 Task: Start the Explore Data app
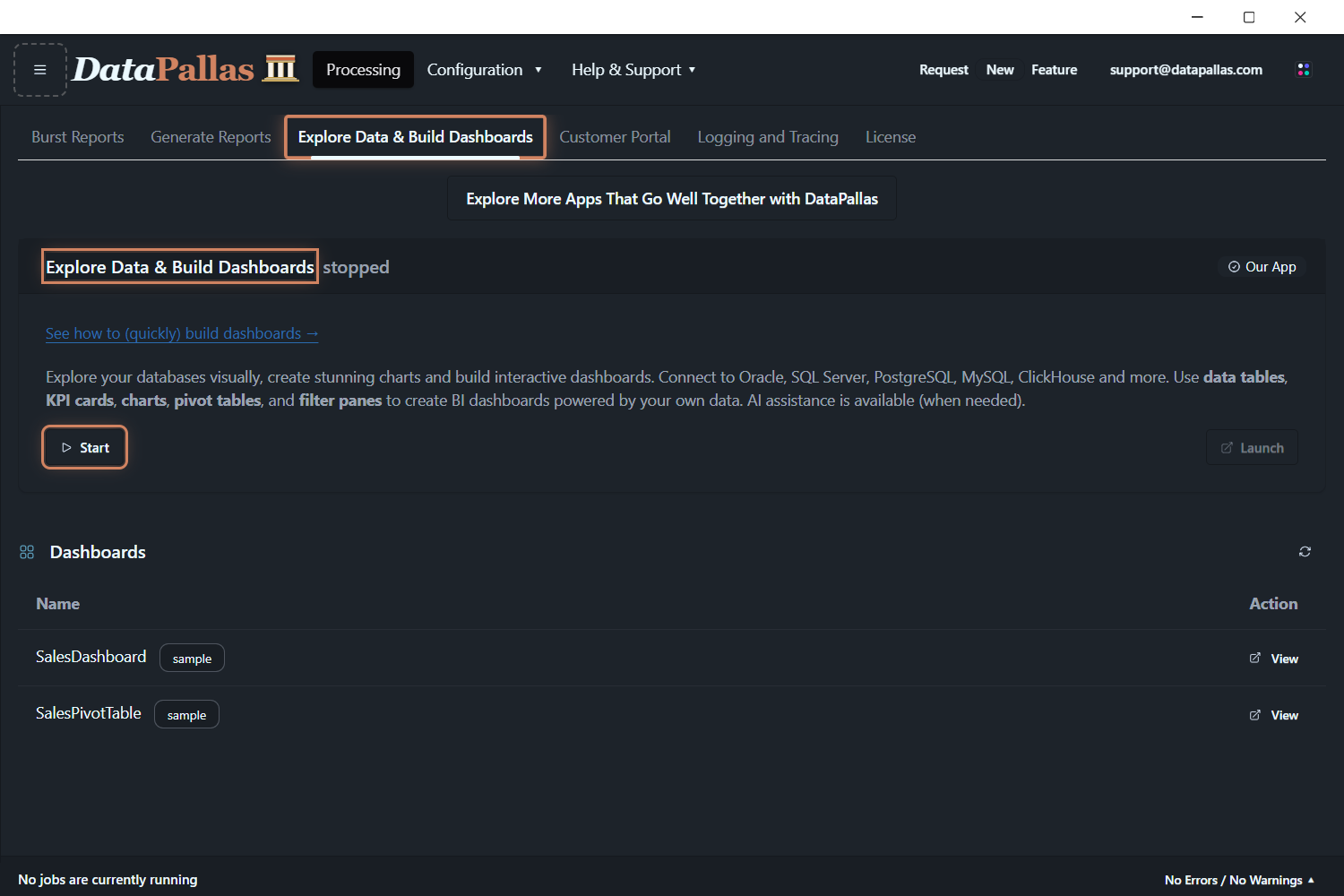point(85,447)
